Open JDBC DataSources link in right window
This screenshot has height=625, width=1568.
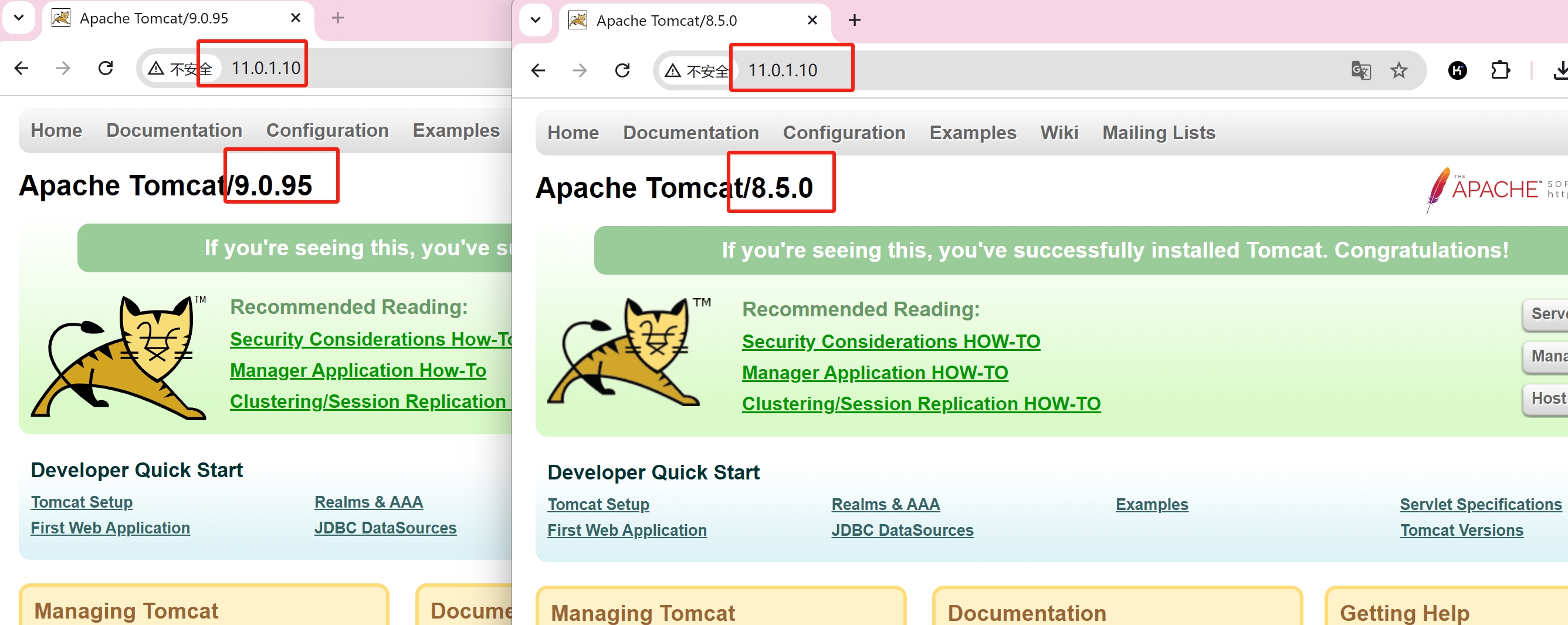903,531
